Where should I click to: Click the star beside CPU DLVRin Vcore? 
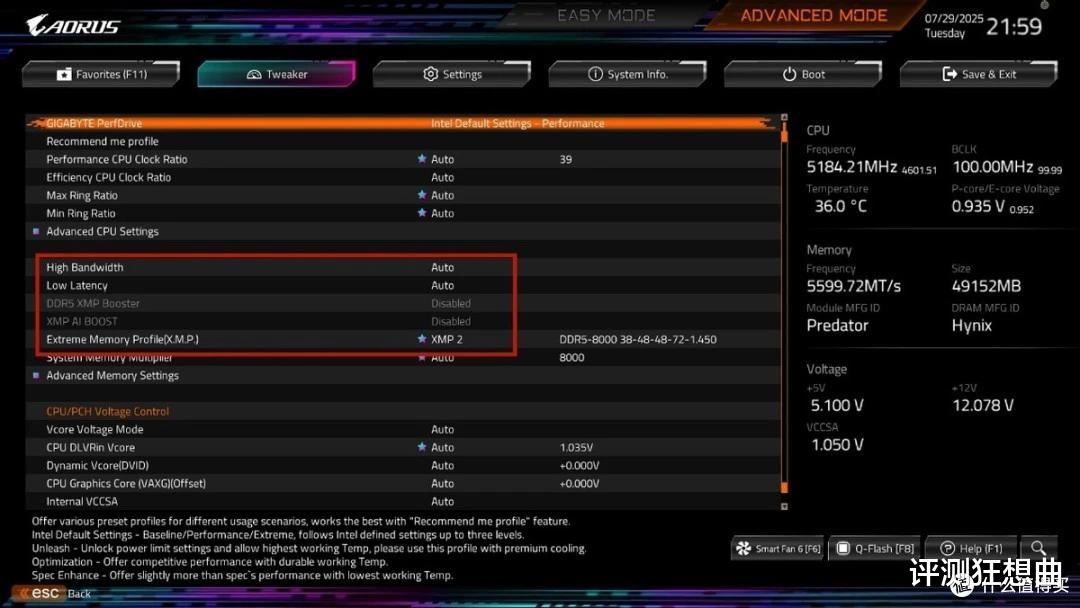point(422,447)
